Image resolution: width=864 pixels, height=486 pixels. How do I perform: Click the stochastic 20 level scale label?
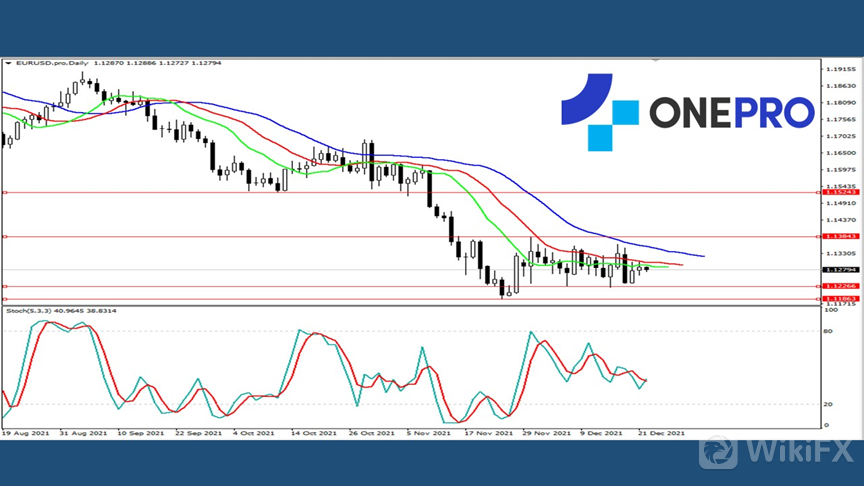pos(829,404)
